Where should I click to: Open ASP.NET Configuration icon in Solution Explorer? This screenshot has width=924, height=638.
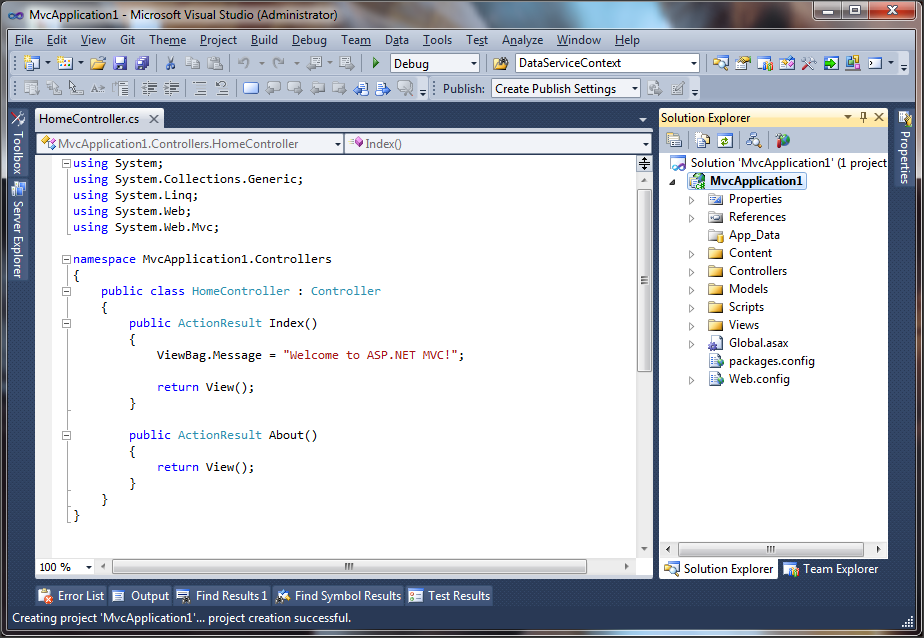click(x=782, y=140)
